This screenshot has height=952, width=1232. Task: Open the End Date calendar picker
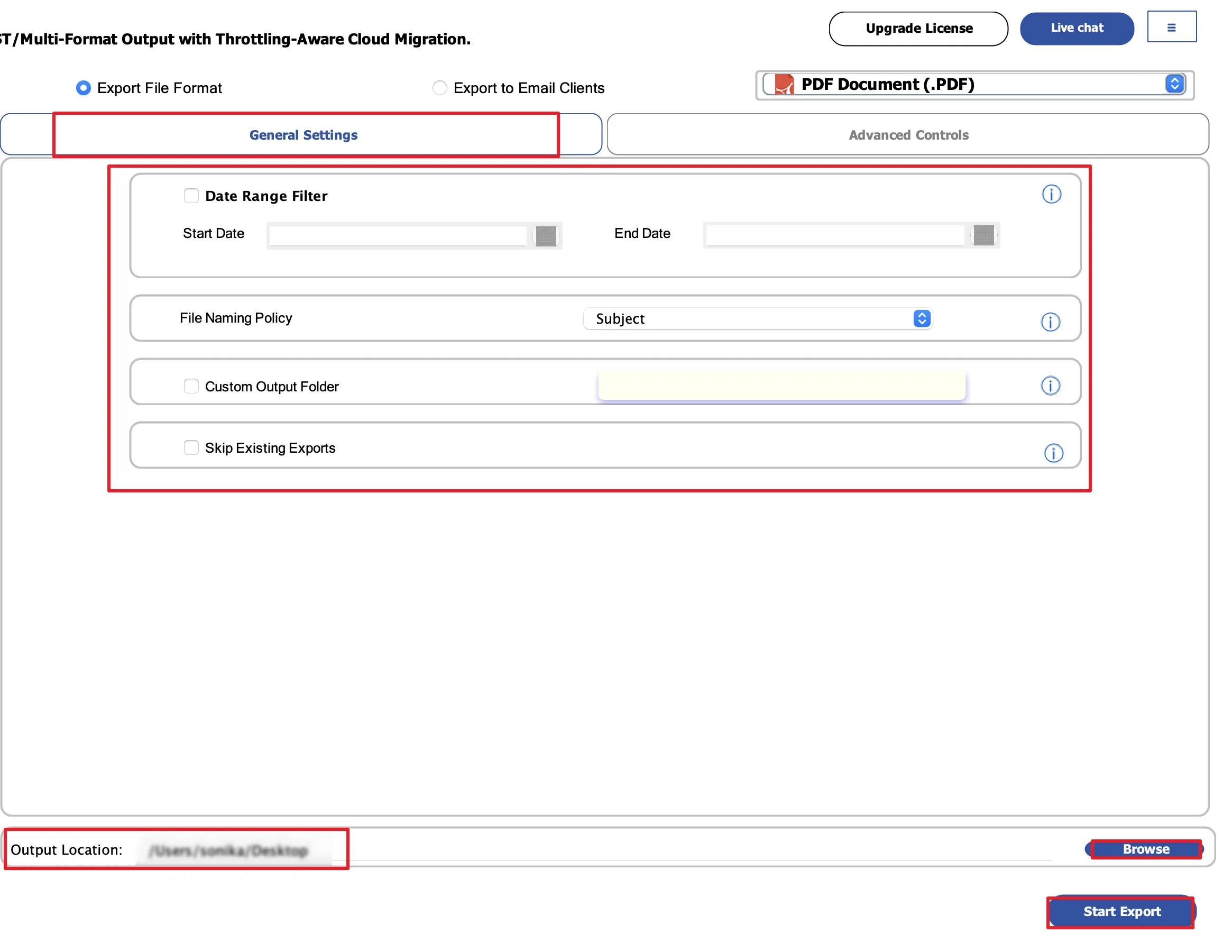983,235
